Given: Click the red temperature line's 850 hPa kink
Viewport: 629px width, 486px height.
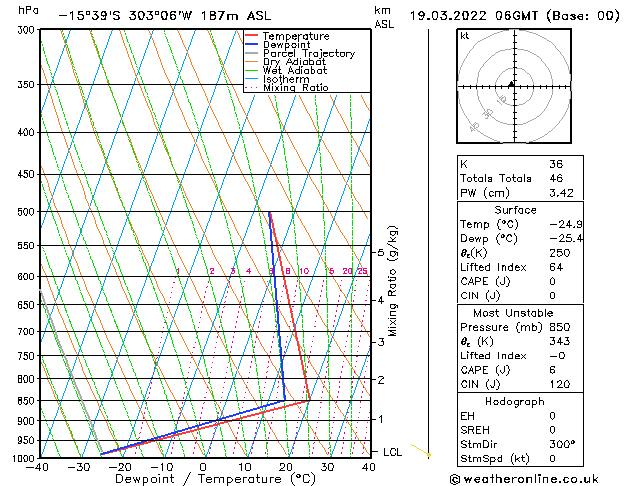Looking at the screenshot, I should point(309,400).
